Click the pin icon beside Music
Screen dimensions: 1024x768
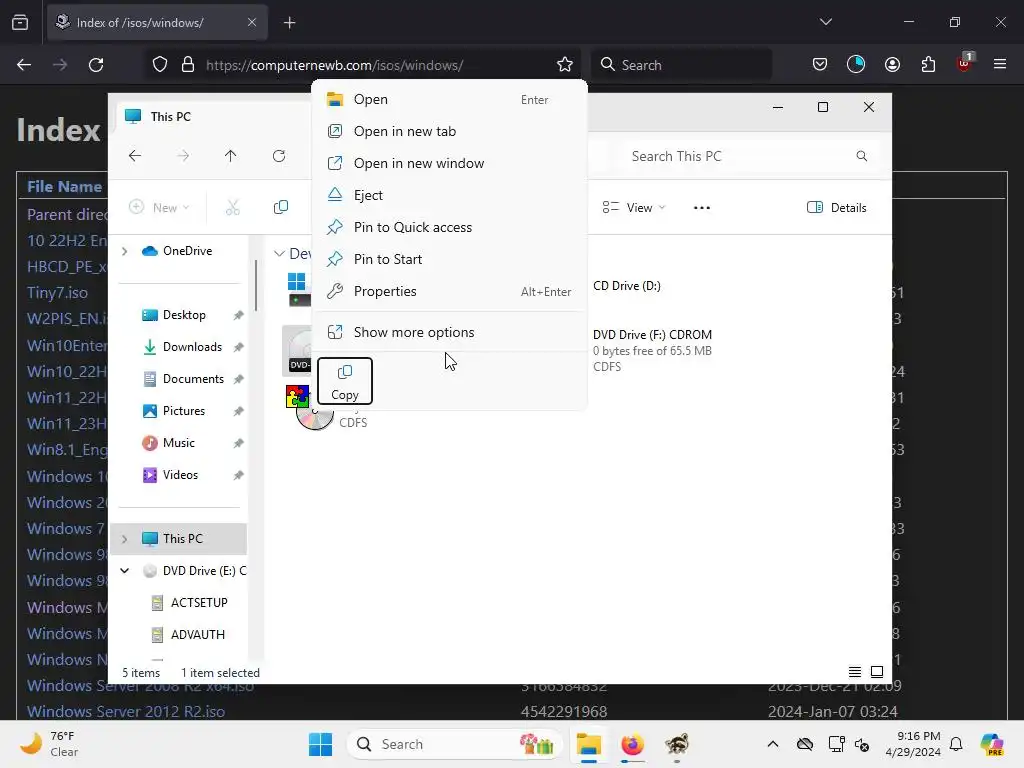click(238, 443)
